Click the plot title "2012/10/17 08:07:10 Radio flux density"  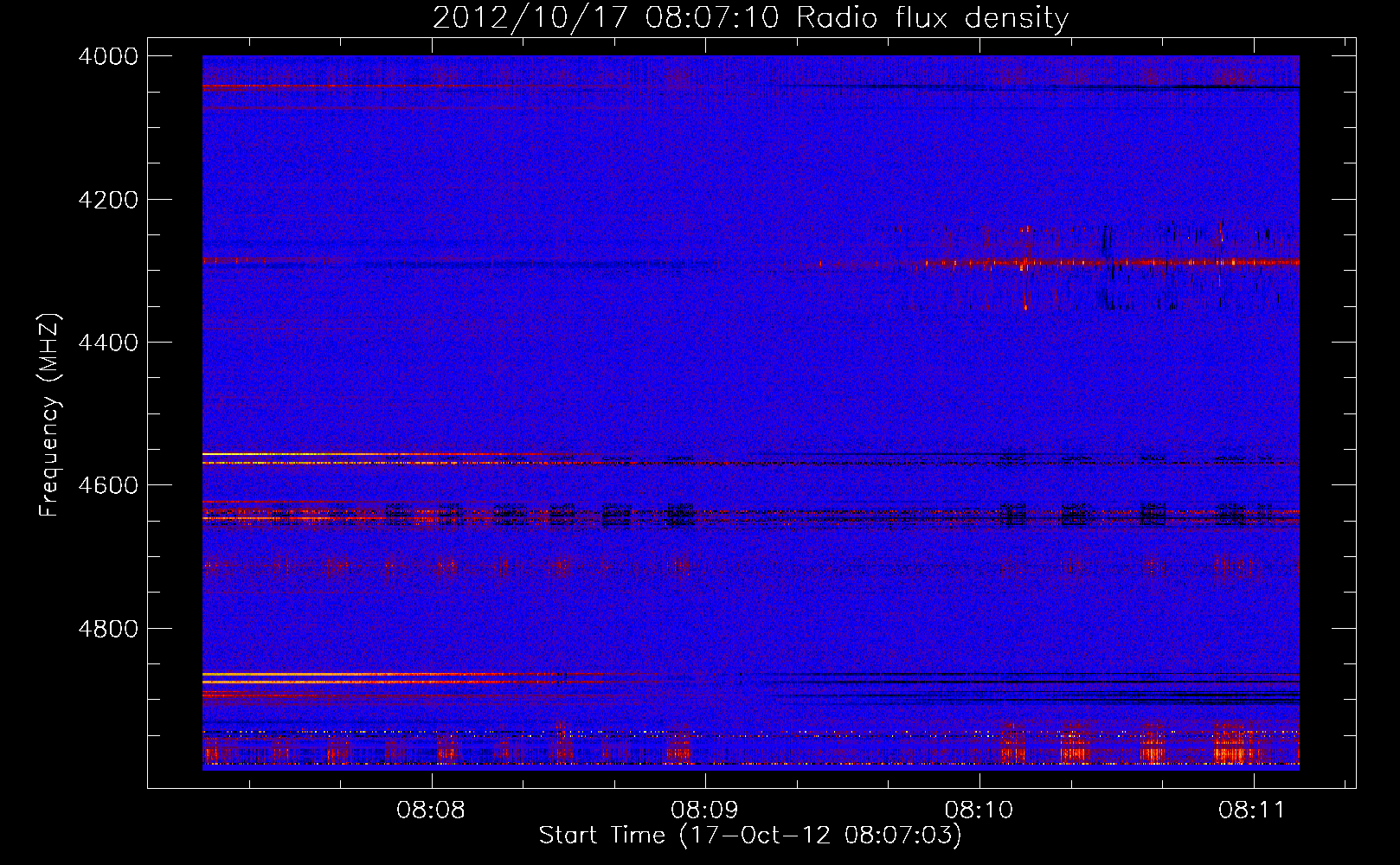pos(750,17)
